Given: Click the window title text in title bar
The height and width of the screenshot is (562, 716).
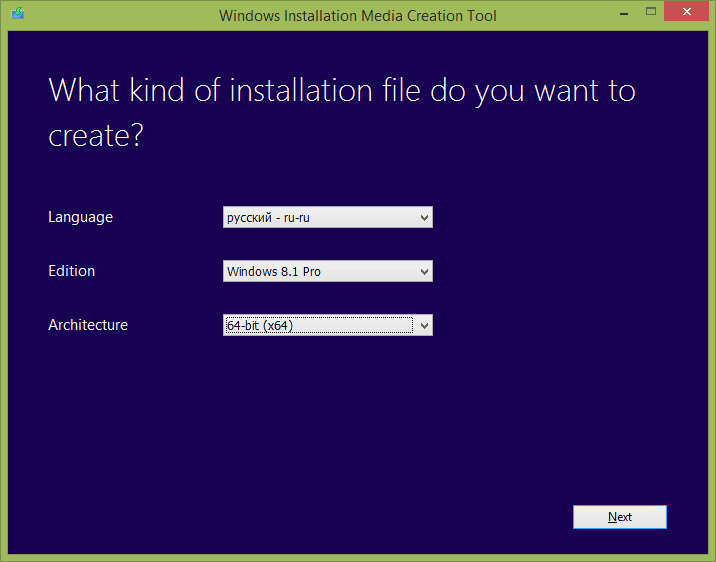Looking at the screenshot, I should click(358, 16).
